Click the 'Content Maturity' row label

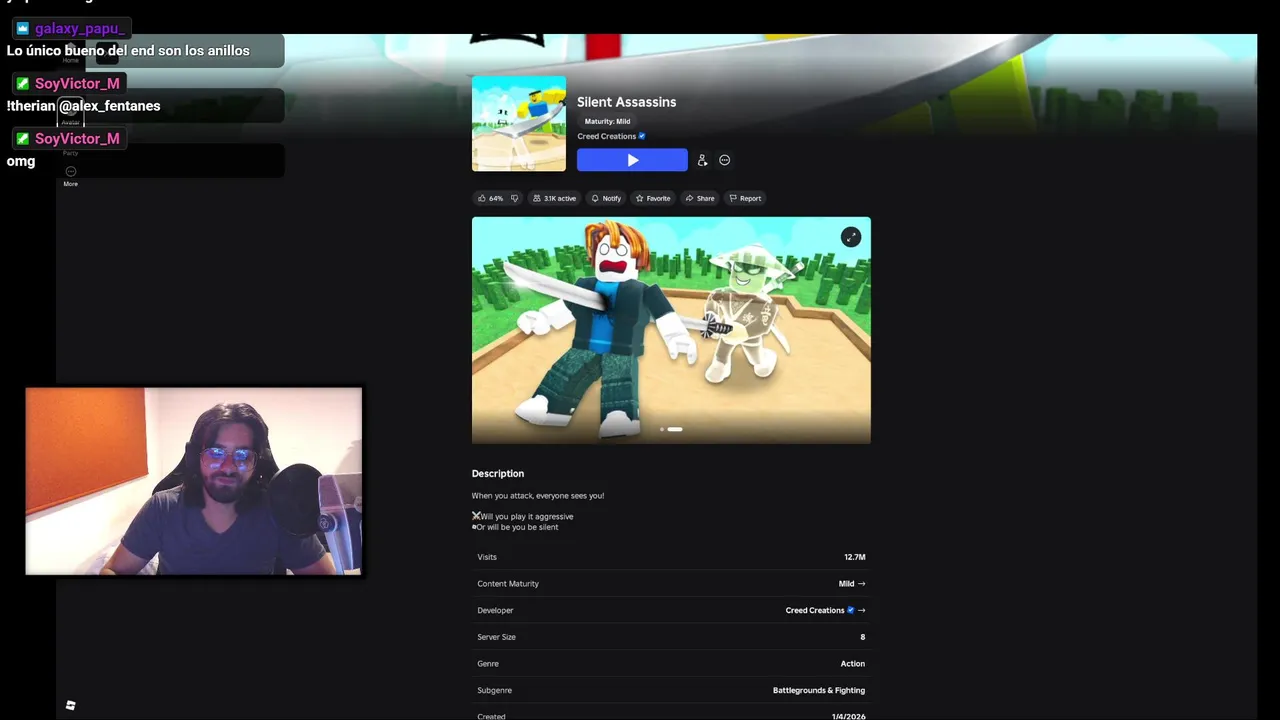click(508, 584)
